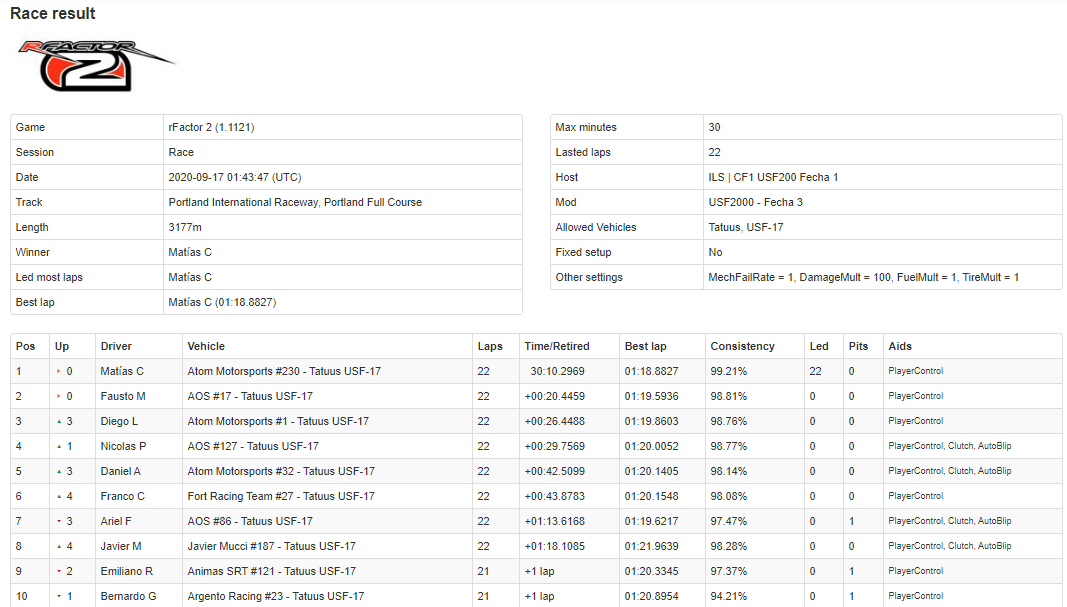Image resolution: width=1067 pixels, height=607 pixels.
Task: Click the Best lap column header
Action: click(646, 346)
